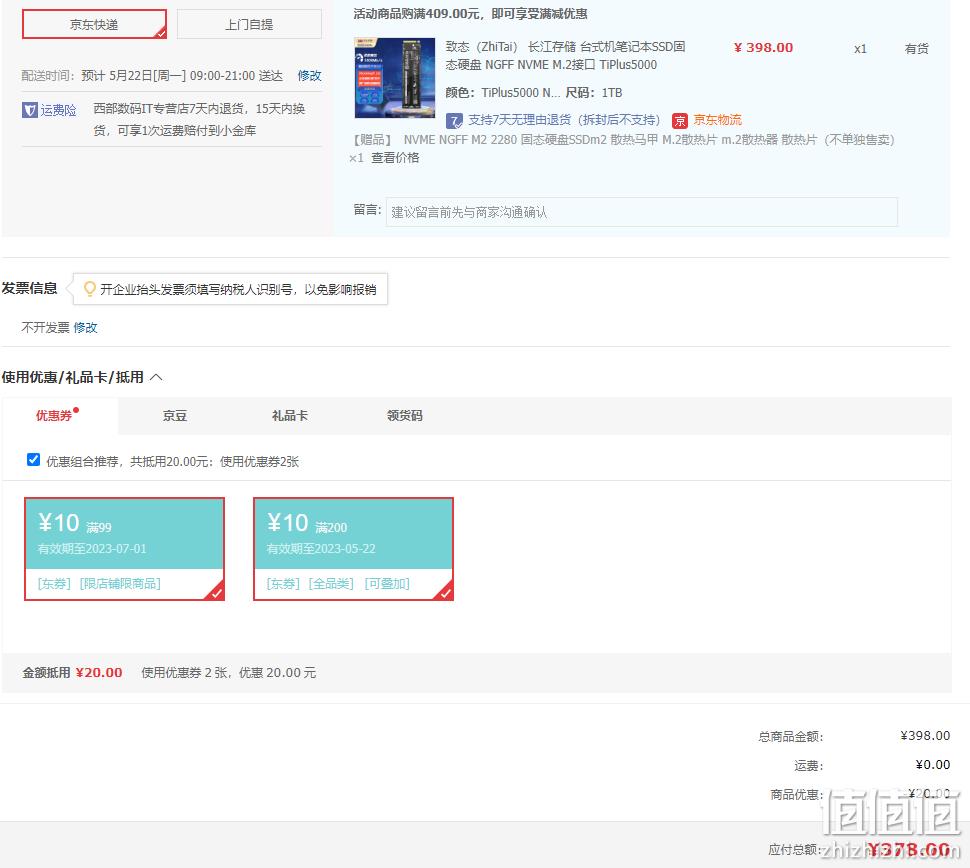Click the lightbulb tip icon in invoice notice
The width and height of the screenshot is (970, 868).
click(x=90, y=289)
